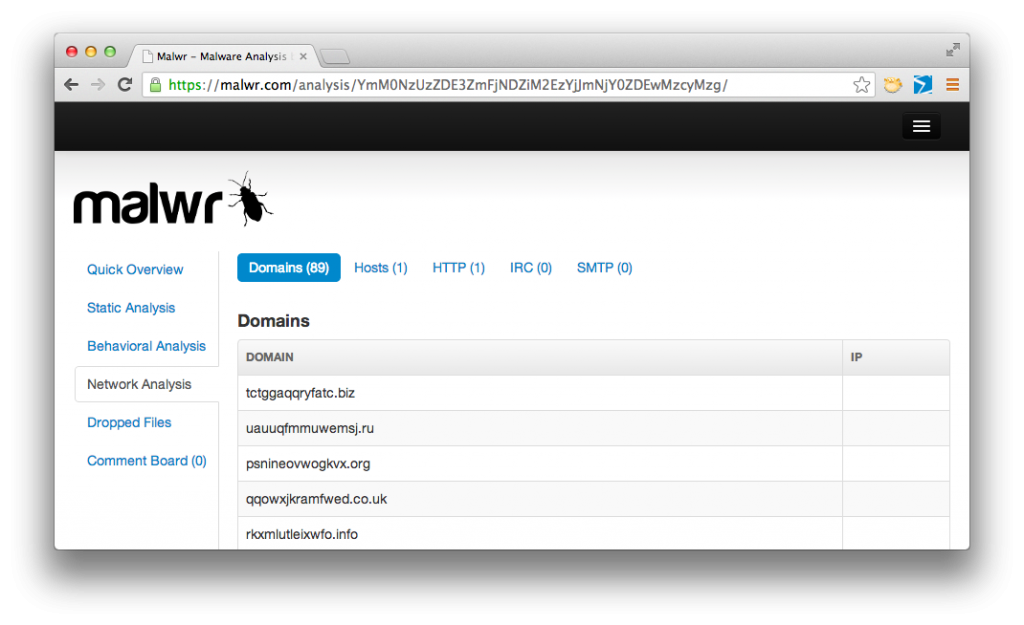This screenshot has height=625, width=1024.
Task: Select domain rkxmlutleixwfo.info
Action: pyautogui.click(x=302, y=534)
